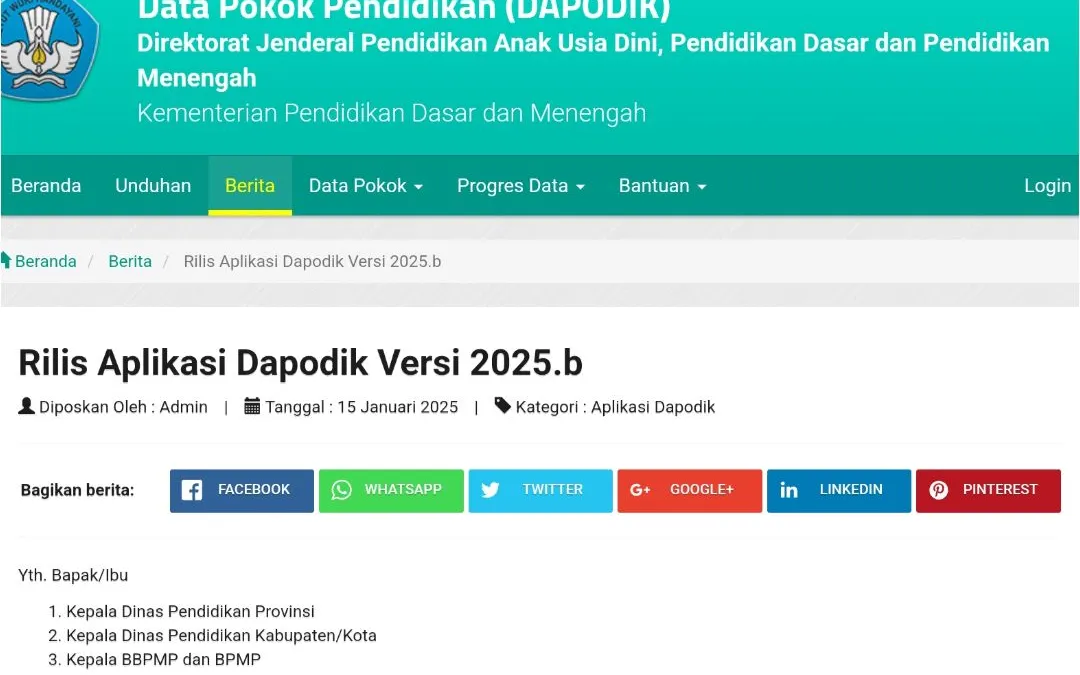
Task: Click 'Kepala BBPMP dan BPMP' list item
Action: point(163,660)
